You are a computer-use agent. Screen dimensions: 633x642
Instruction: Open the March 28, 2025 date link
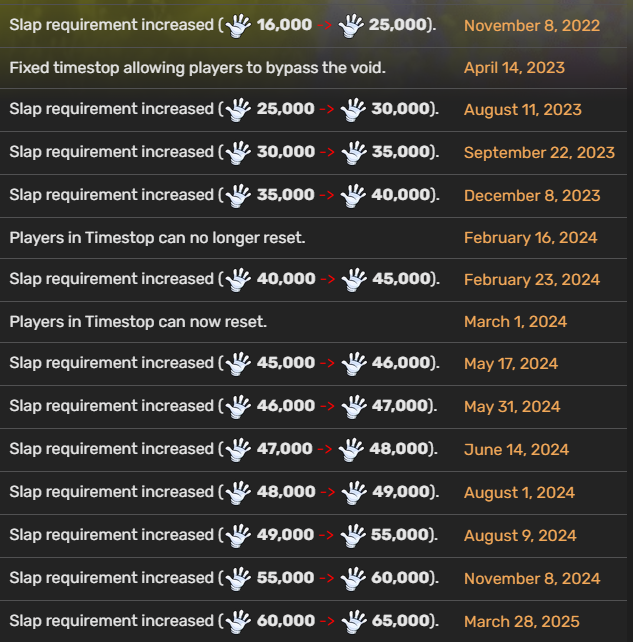(522, 622)
